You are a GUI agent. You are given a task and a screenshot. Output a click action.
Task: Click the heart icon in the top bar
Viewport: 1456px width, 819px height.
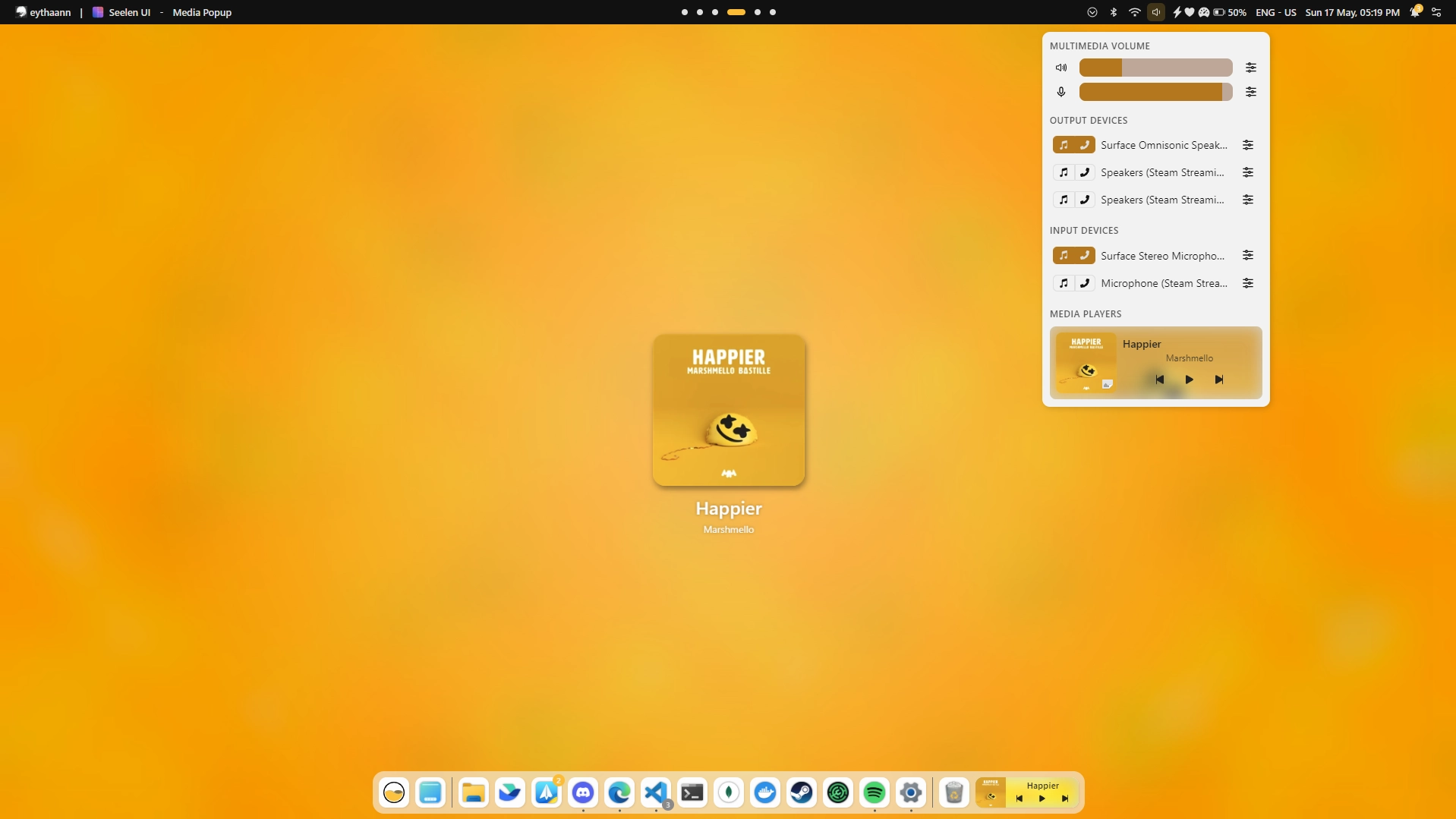pyautogui.click(x=1190, y=12)
